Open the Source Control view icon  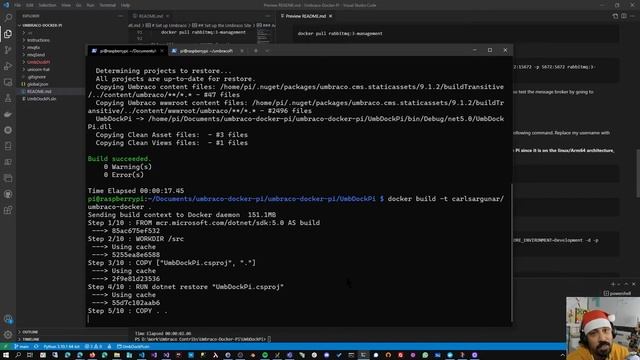(8, 50)
